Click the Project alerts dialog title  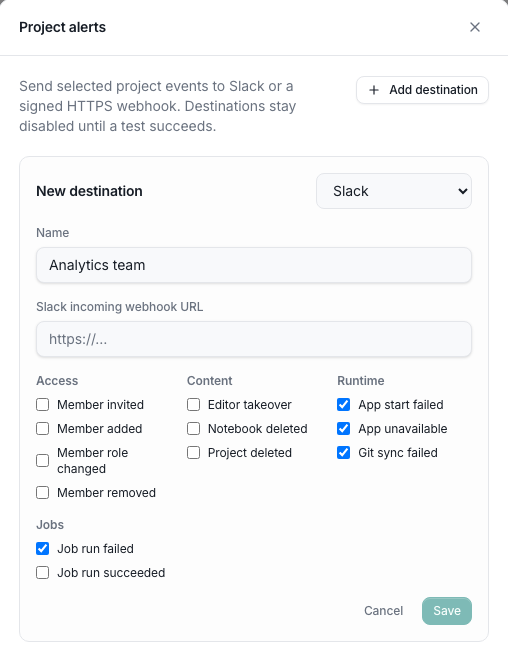63,27
